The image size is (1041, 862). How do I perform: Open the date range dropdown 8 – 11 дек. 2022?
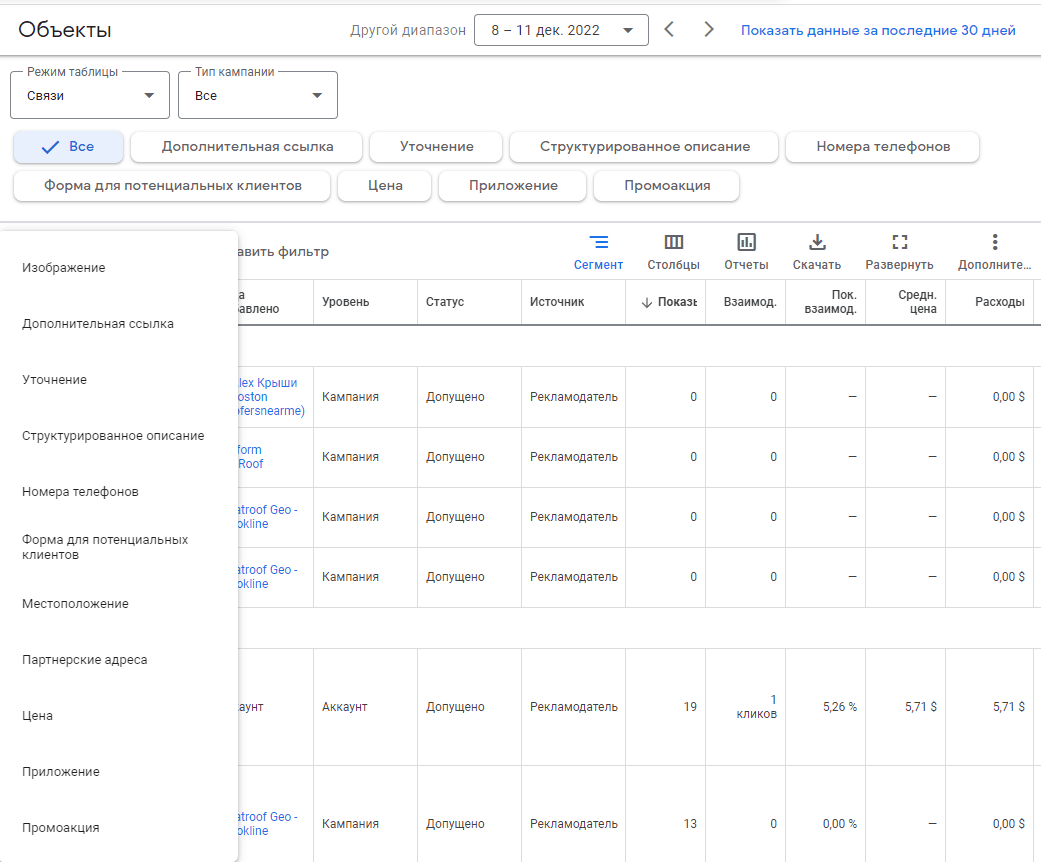tap(561, 30)
